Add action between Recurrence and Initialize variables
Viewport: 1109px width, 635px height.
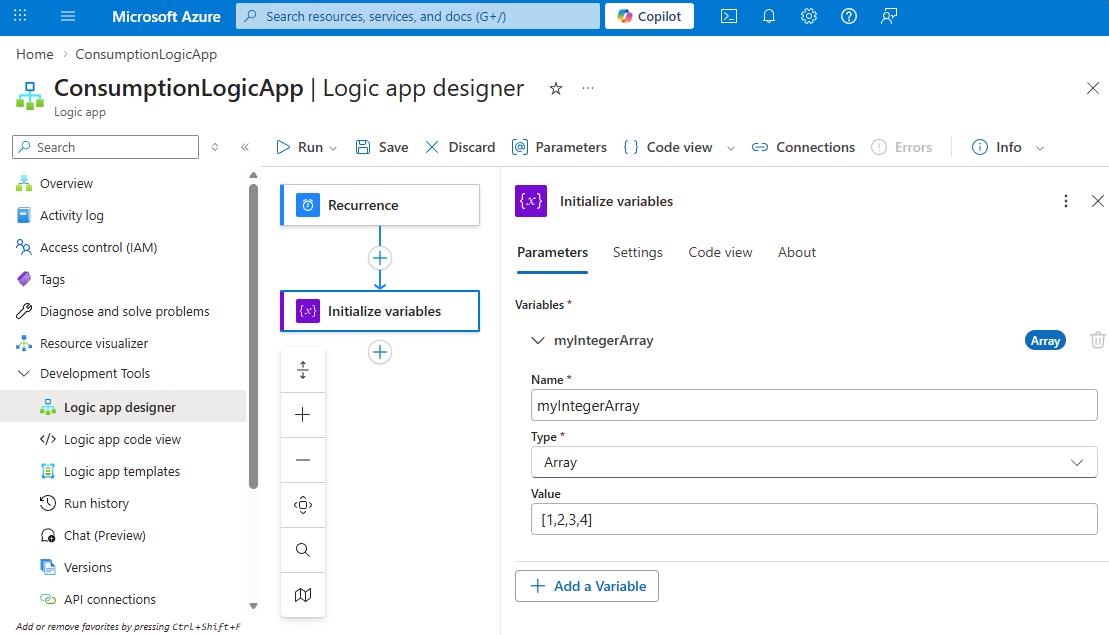click(380, 258)
